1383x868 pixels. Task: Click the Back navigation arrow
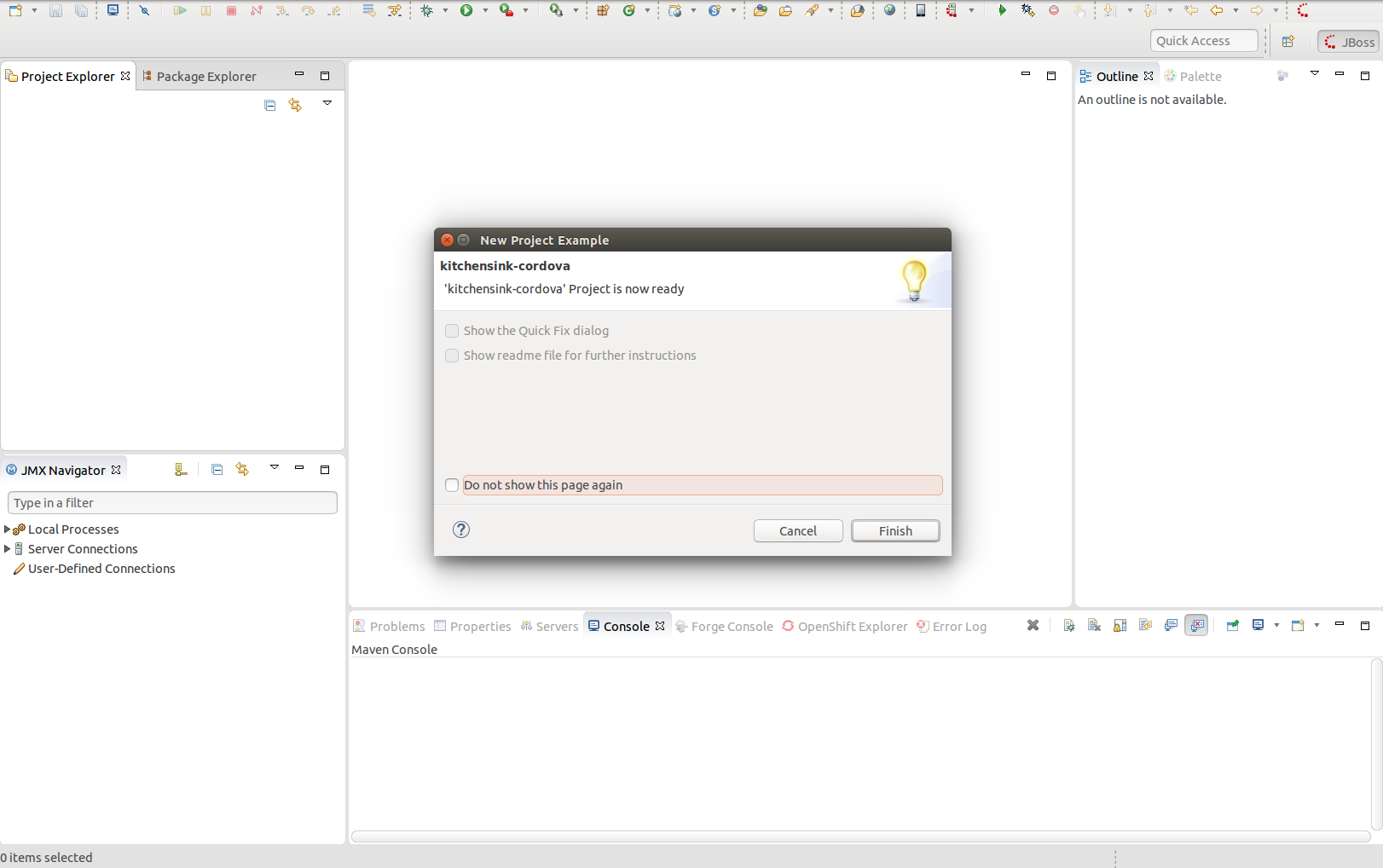(1217, 11)
